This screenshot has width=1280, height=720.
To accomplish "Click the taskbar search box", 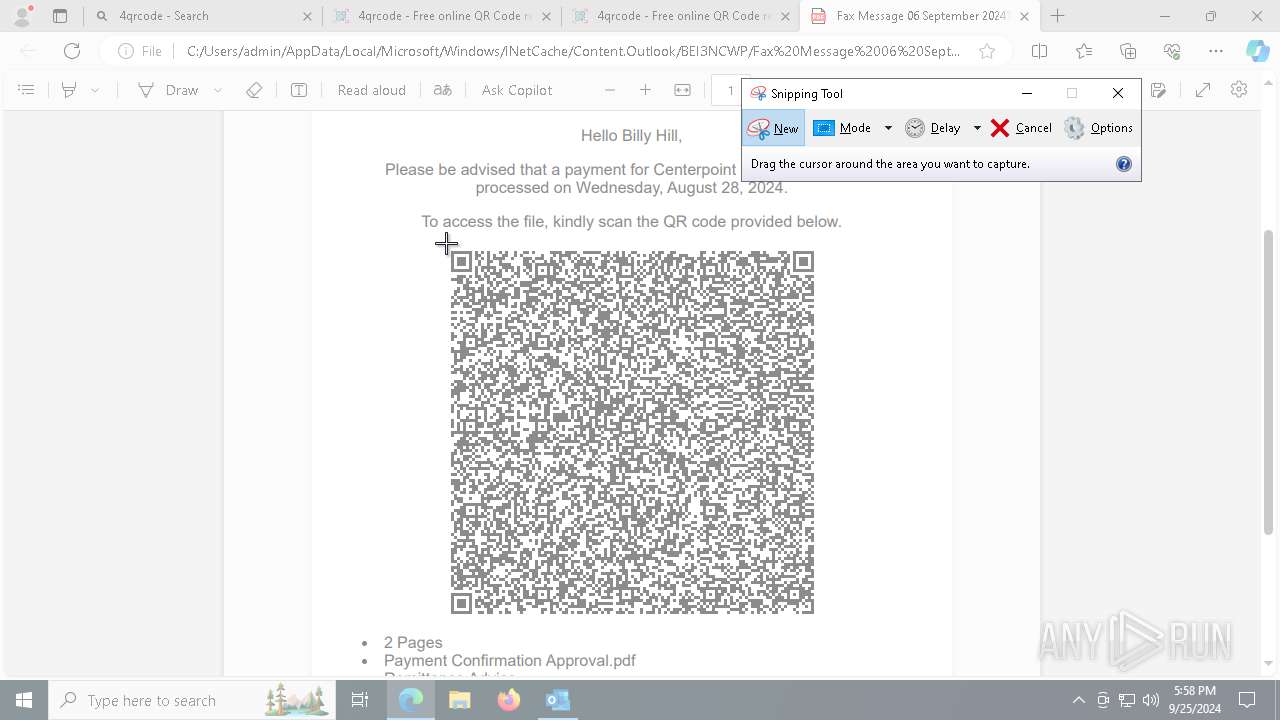I will click(x=192, y=700).
